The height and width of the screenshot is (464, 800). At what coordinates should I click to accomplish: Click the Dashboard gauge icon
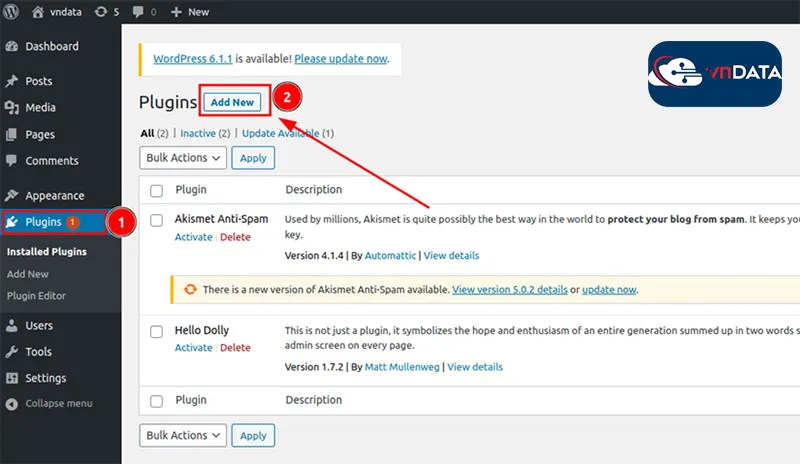point(12,46)
